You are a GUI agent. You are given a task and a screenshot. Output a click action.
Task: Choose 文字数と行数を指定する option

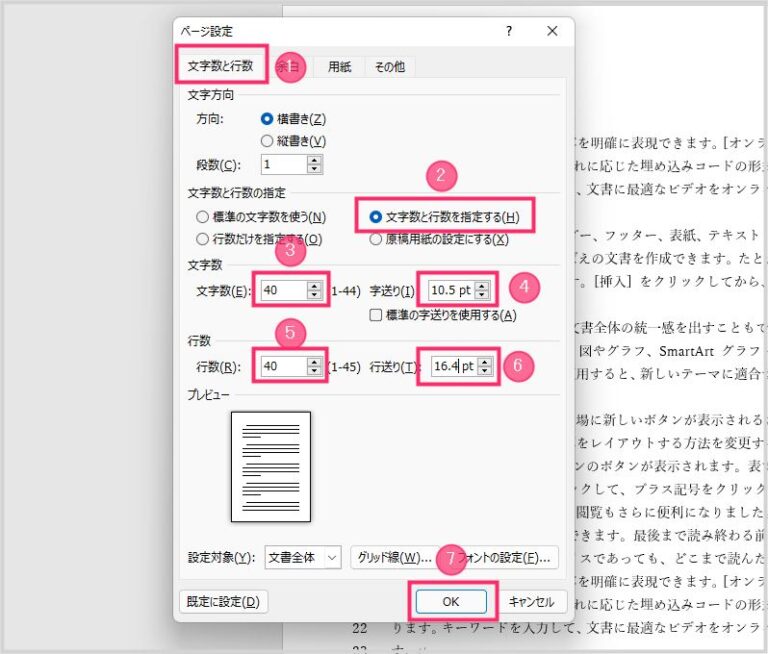click(x=444, y=217)
